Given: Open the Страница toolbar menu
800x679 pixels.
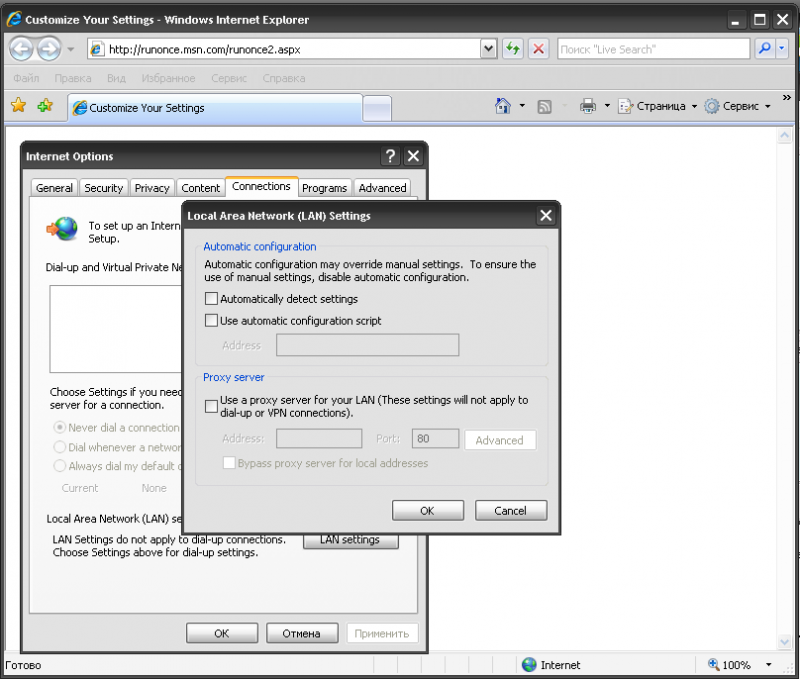Looking at the screenshot, I should [657, 106].
